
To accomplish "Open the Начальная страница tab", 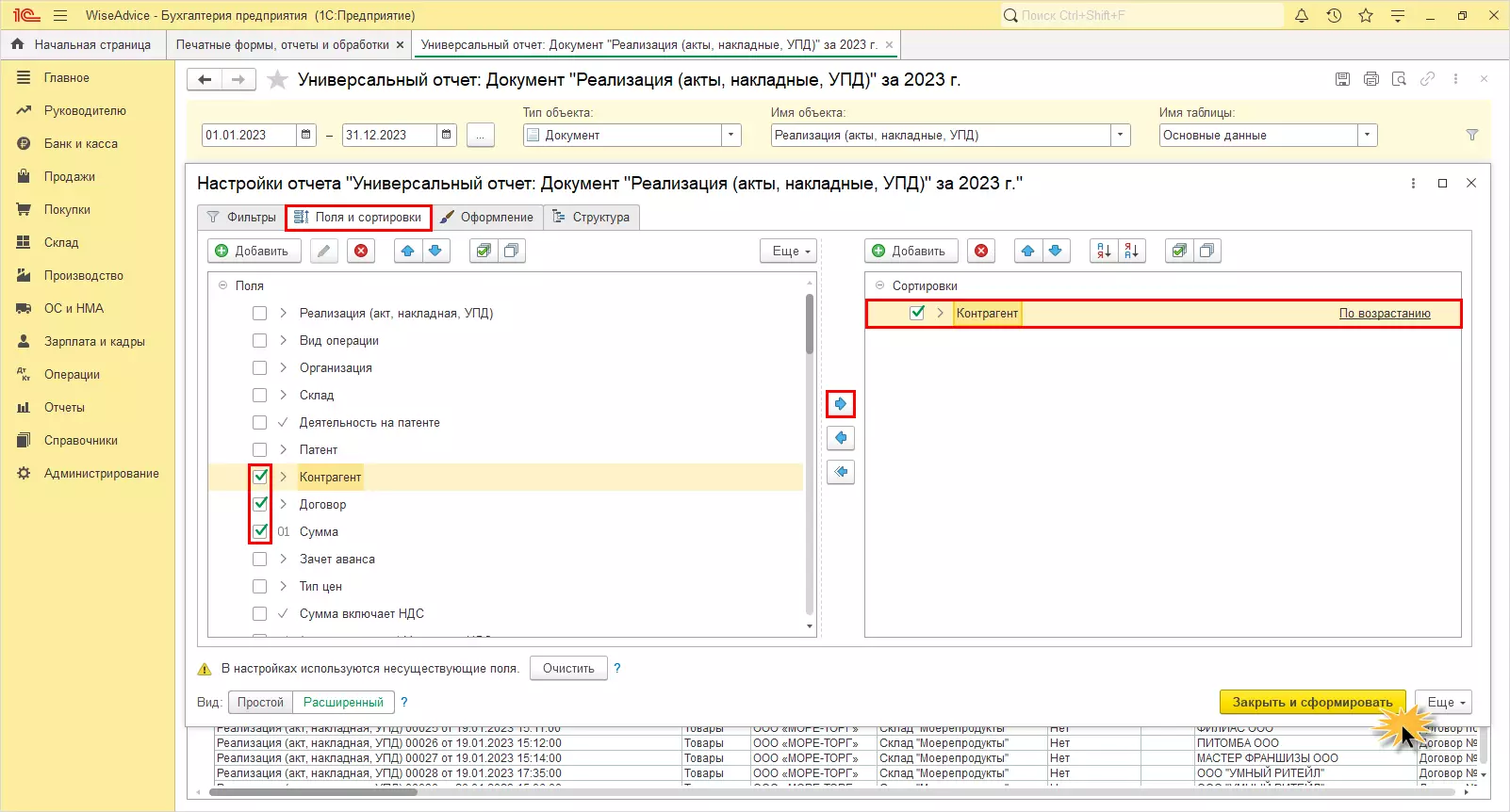I will click(82, 44).
